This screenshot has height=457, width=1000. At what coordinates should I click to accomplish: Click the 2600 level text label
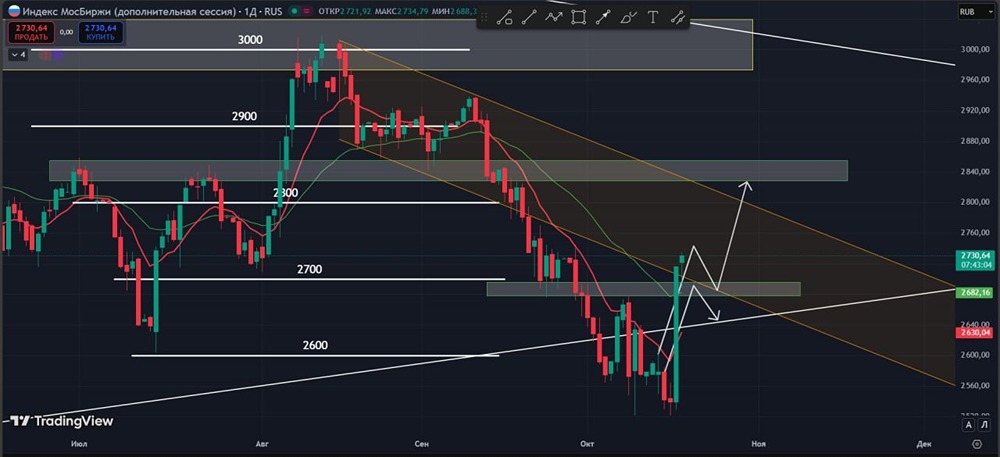click(x=315, y=345)
